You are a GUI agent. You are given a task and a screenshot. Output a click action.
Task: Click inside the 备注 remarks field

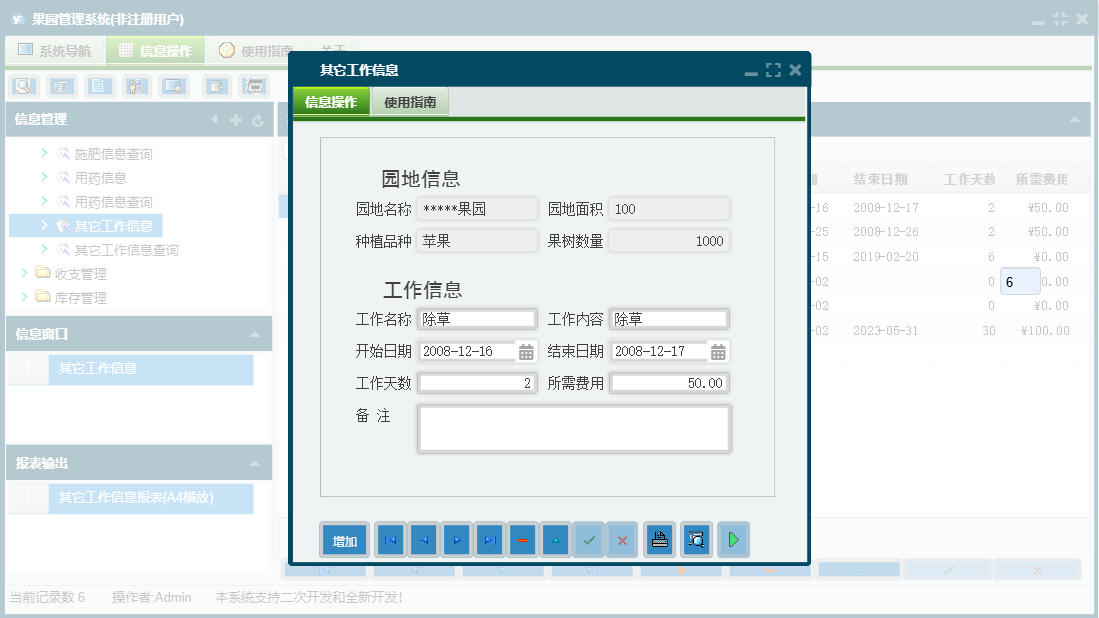[574, 428]
